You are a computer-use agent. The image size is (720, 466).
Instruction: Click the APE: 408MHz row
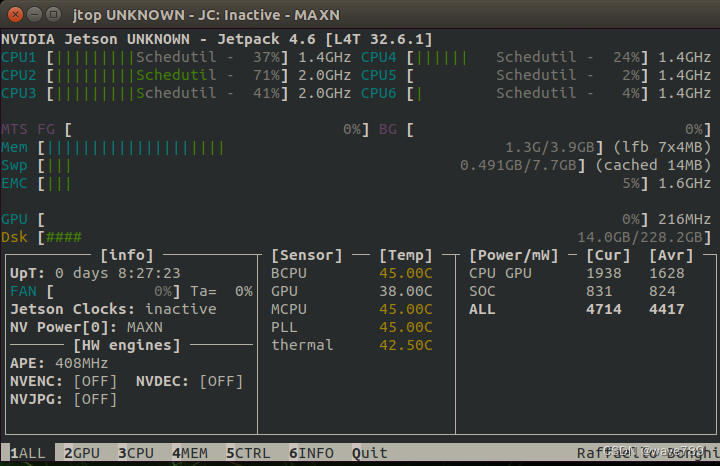point(59,363)
